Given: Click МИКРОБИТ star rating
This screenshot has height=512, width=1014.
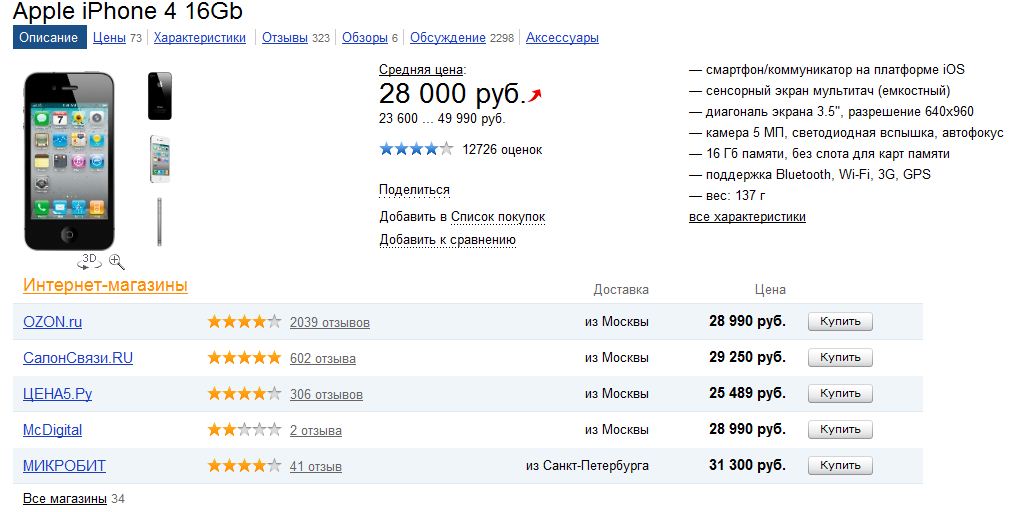Looking at the screenshot, I should point(244,465).
